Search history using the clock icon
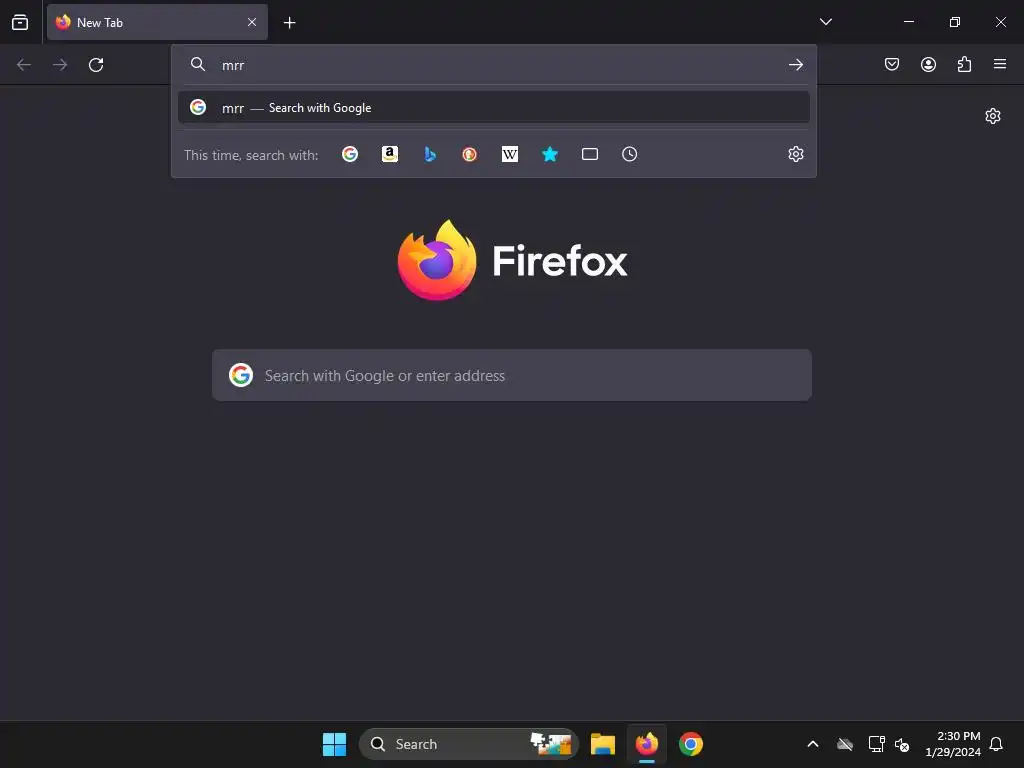Viewport: 1024px width, 768px height. pos(630,155)
